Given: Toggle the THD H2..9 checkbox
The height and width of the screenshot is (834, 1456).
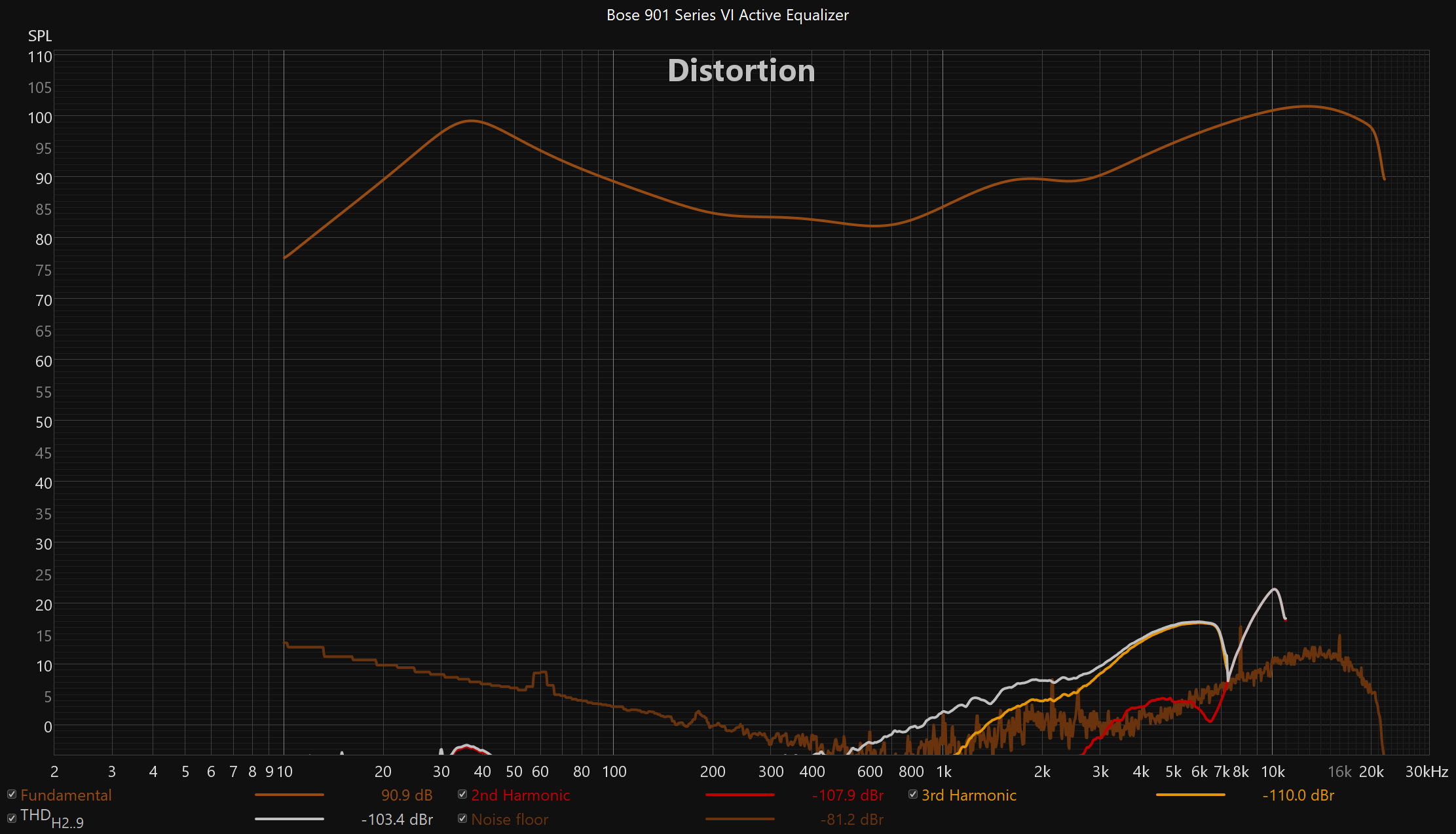Looking at the screenshot, I should coord(11,818).
